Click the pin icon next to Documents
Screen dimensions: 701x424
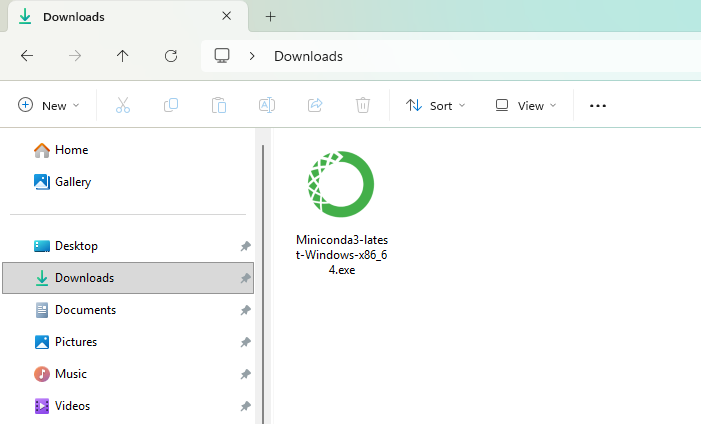click(x=245, y=310)
